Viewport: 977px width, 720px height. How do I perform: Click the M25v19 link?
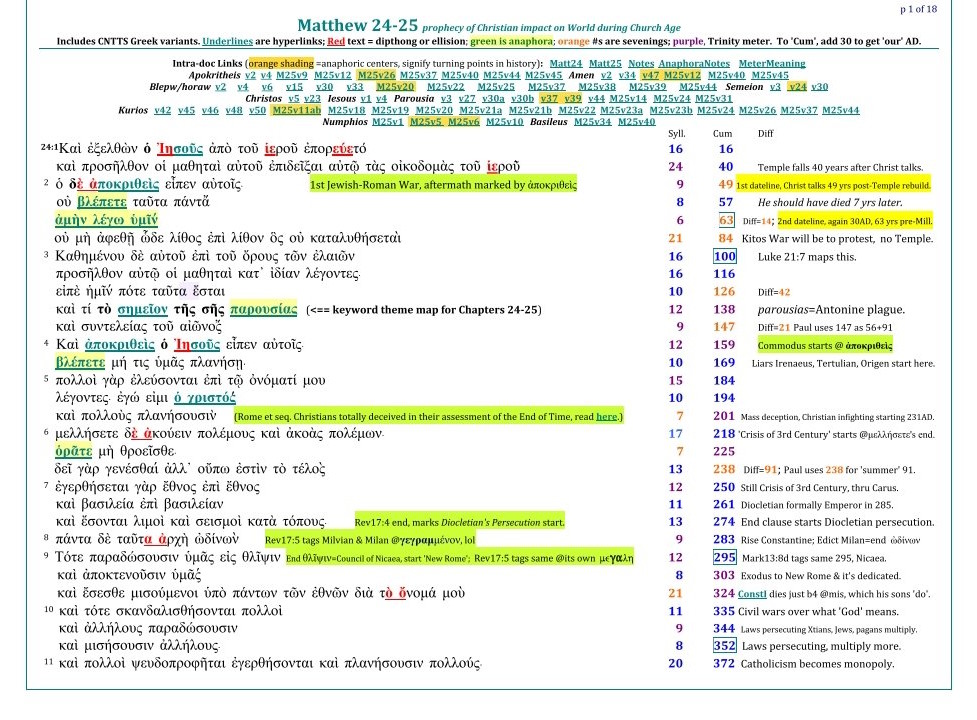pyautogui.click(x=390, y=110)
